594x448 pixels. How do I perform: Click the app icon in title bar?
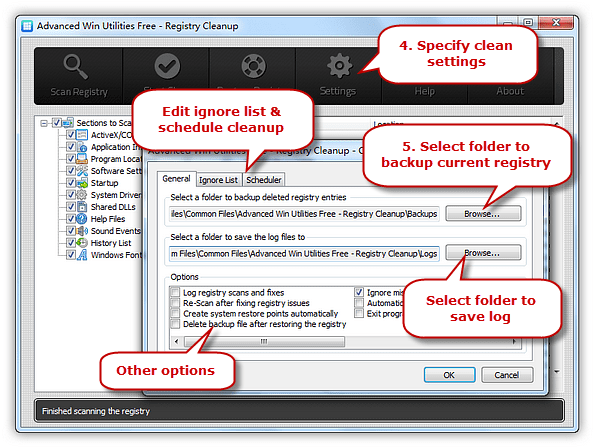[x=27, y=26]
